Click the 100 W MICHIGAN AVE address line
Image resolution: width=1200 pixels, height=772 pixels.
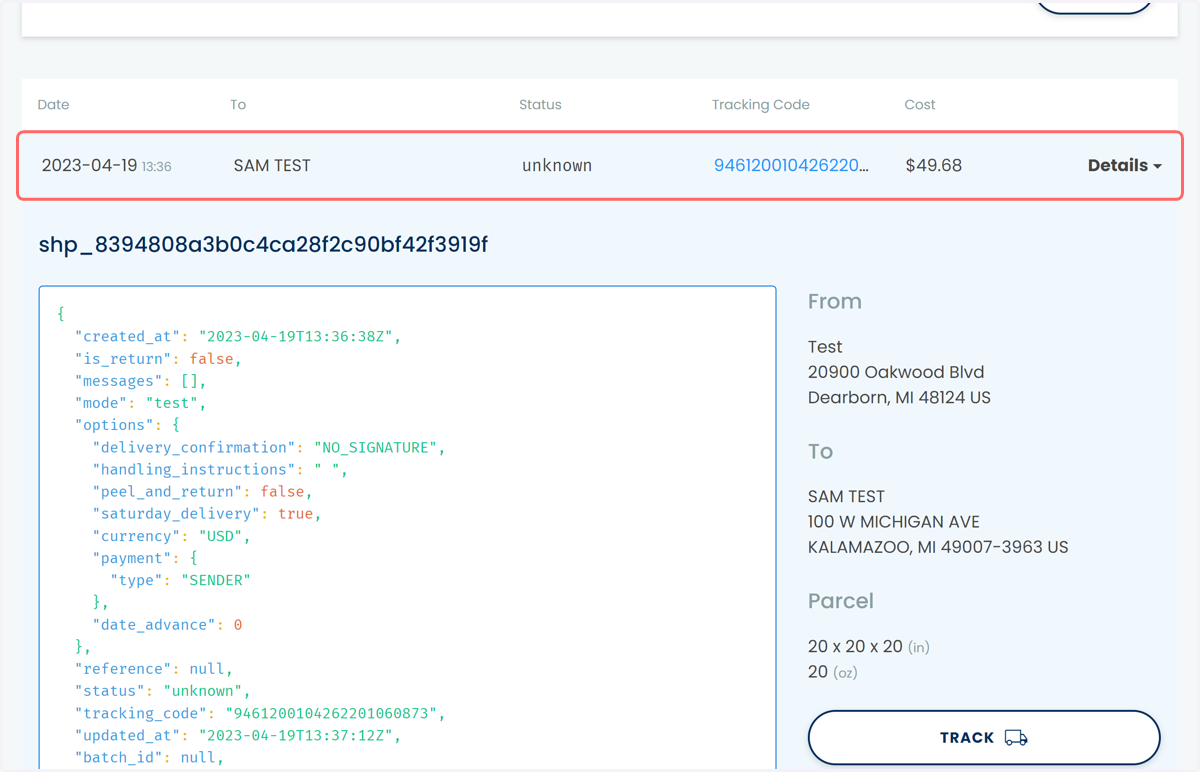[x=894, y=522]
